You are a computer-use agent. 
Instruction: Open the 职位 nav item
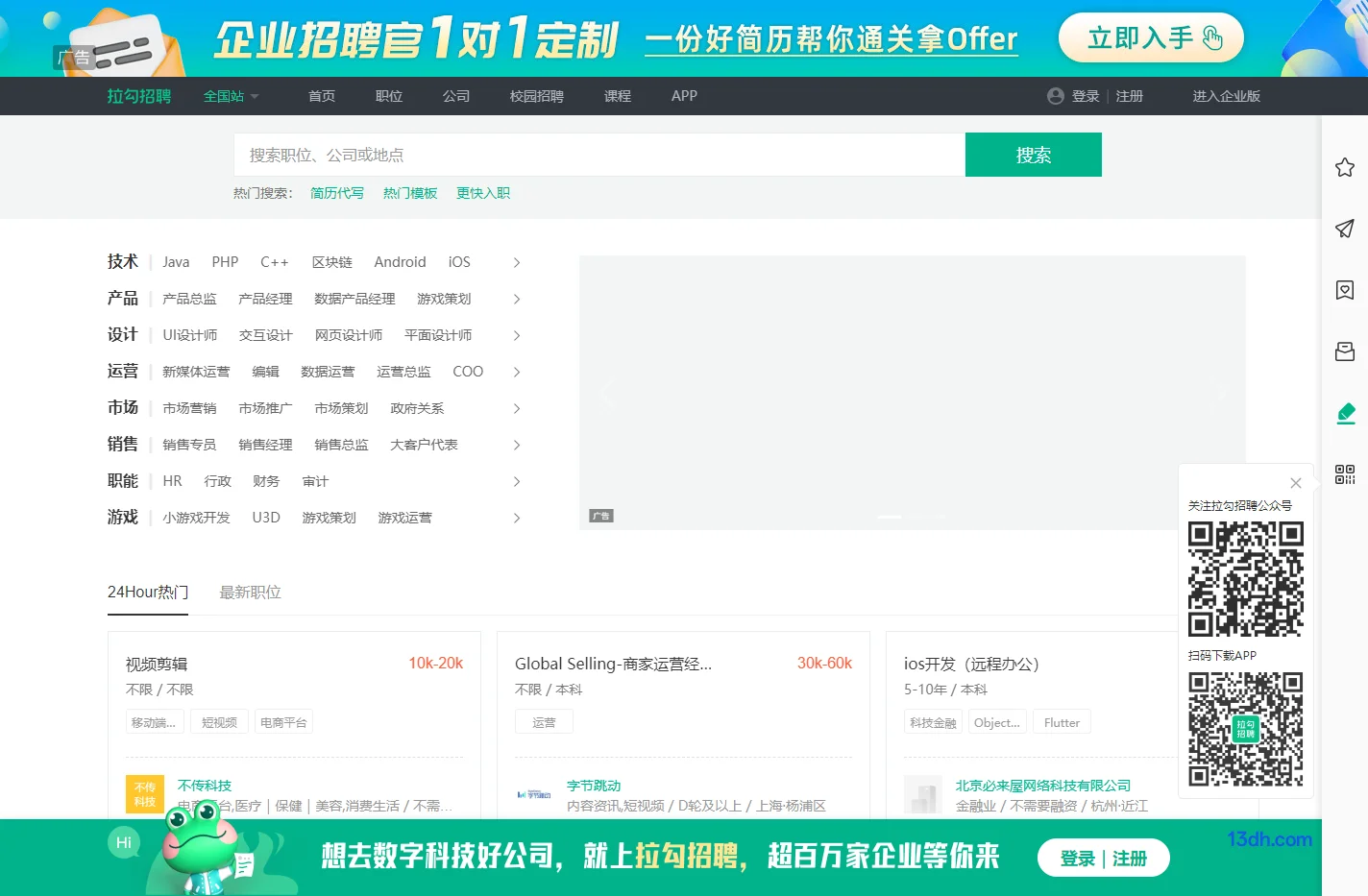389,96
